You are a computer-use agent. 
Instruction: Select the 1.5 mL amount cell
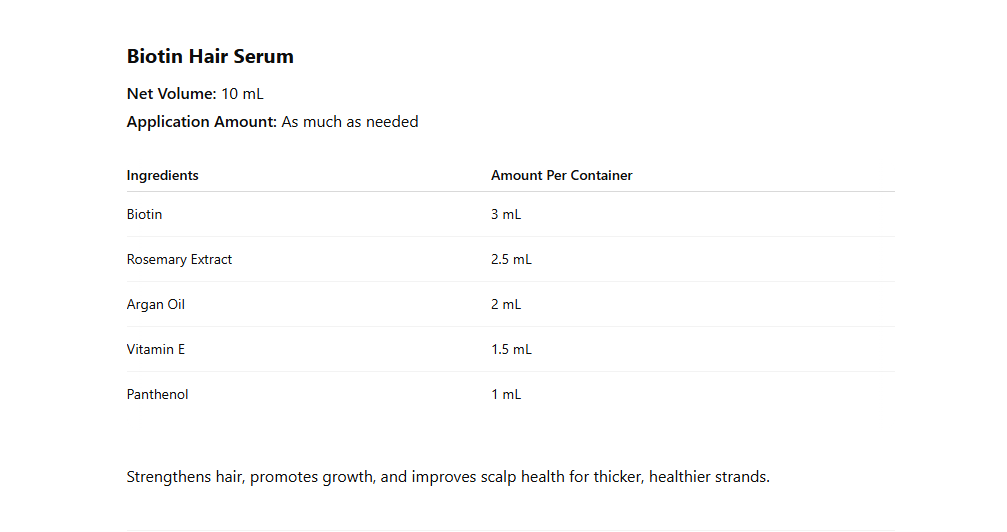click(511, 350)
